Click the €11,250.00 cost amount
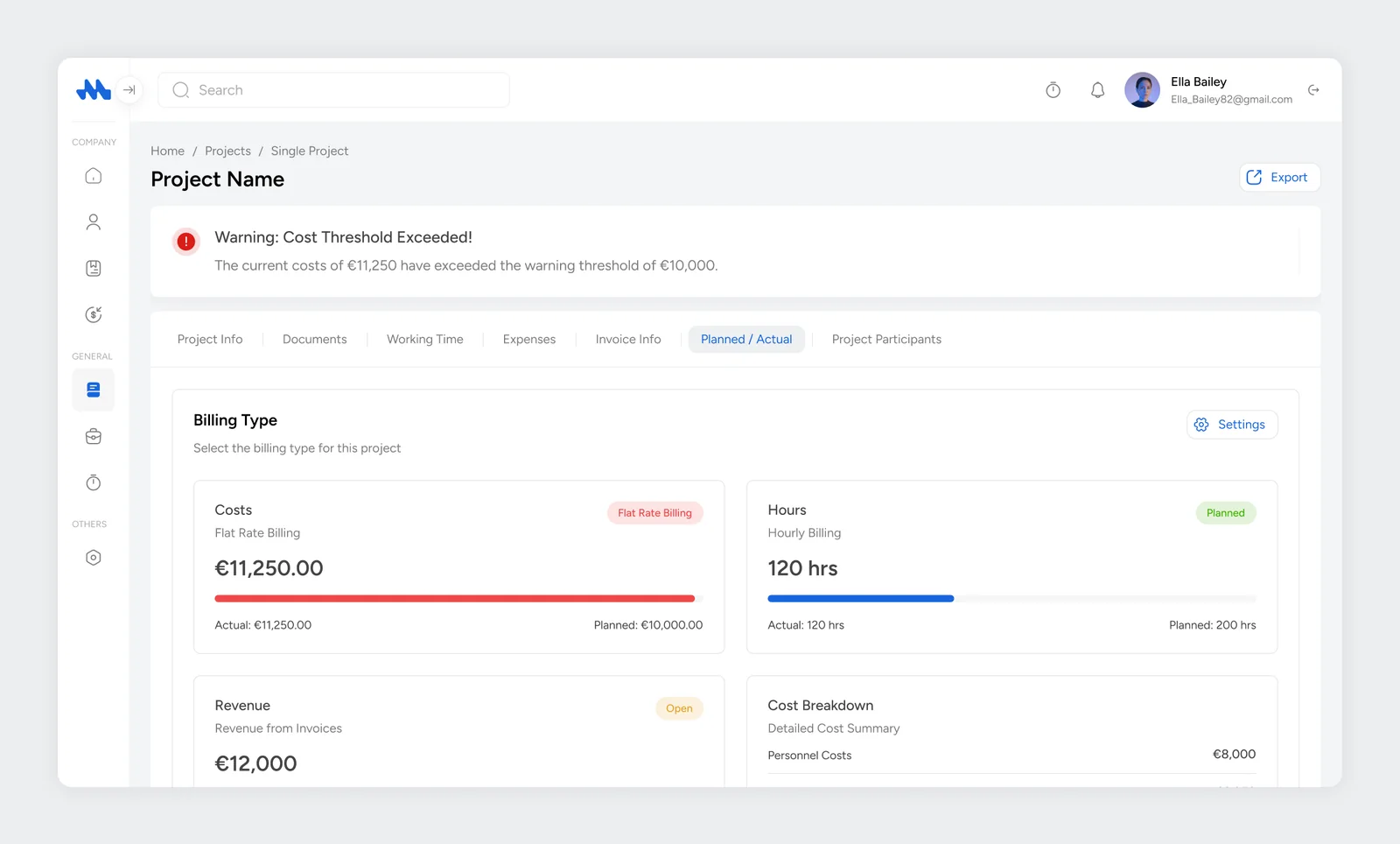1400x844 pixels. 269,568
